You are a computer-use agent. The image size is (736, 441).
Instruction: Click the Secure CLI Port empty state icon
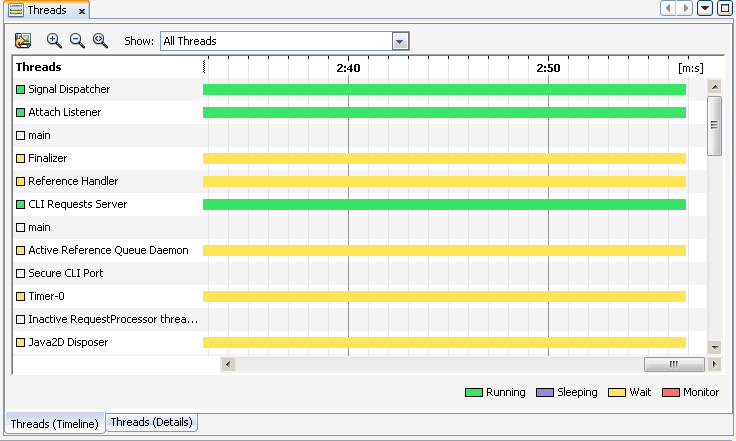20,273
